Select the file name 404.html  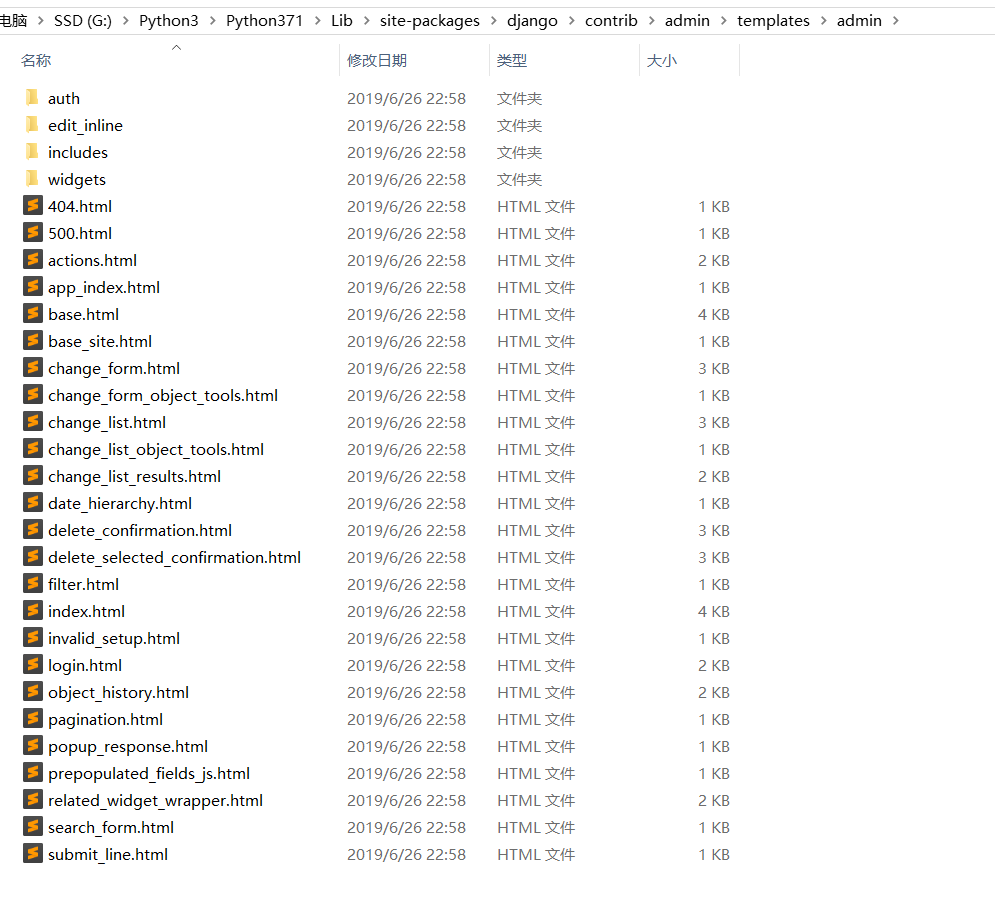coord(79,207)
